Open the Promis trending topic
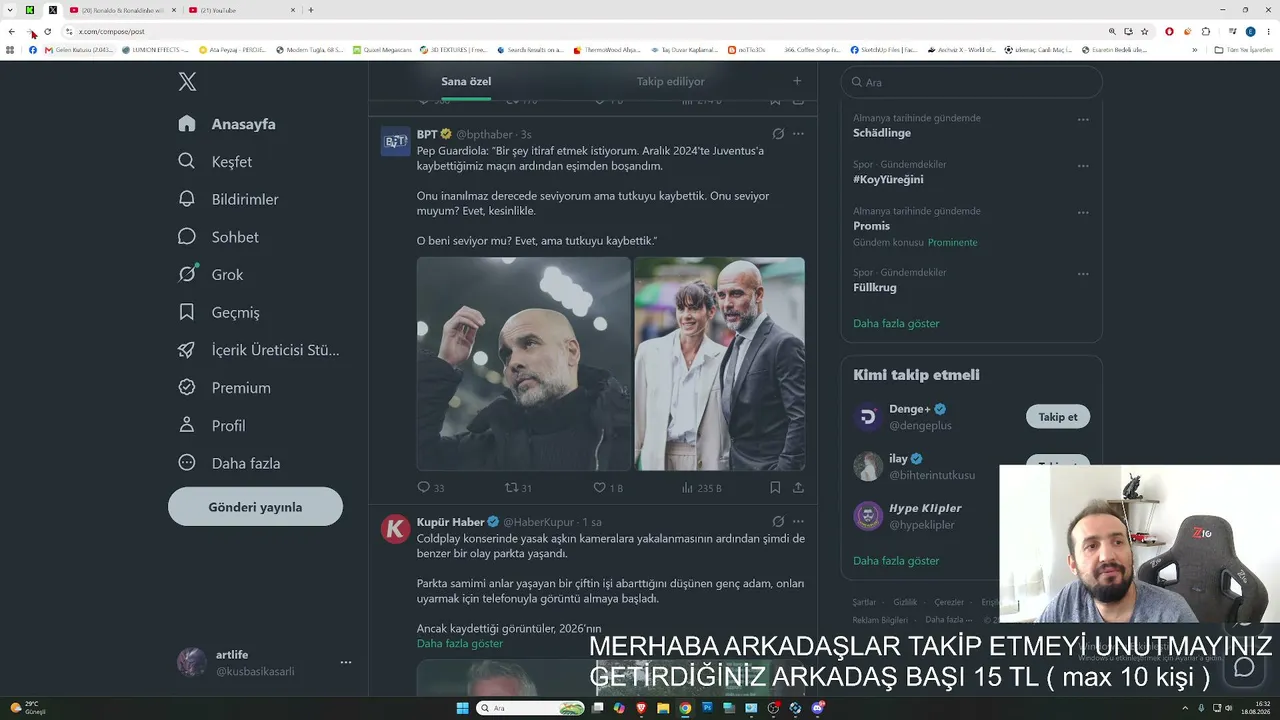 coord(871,226)
